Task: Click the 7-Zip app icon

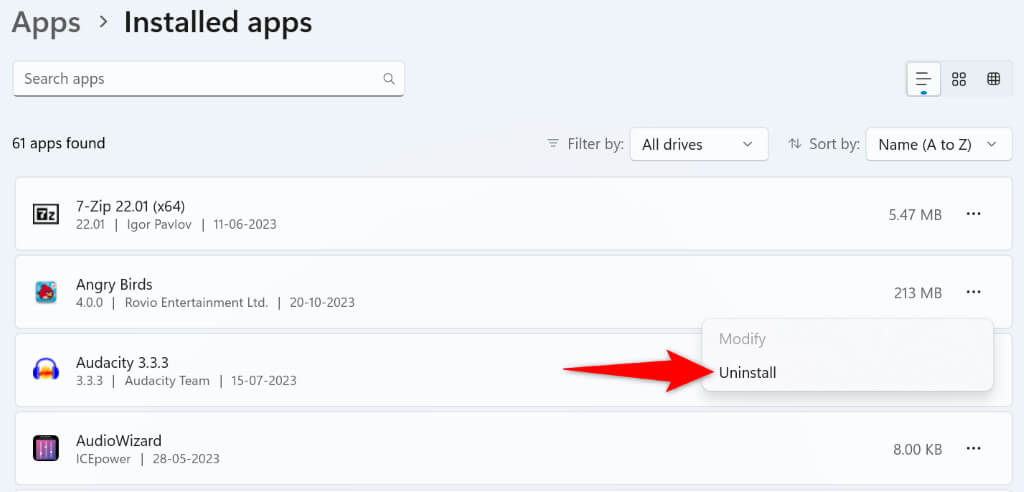Action: click(x=46, y=214)
